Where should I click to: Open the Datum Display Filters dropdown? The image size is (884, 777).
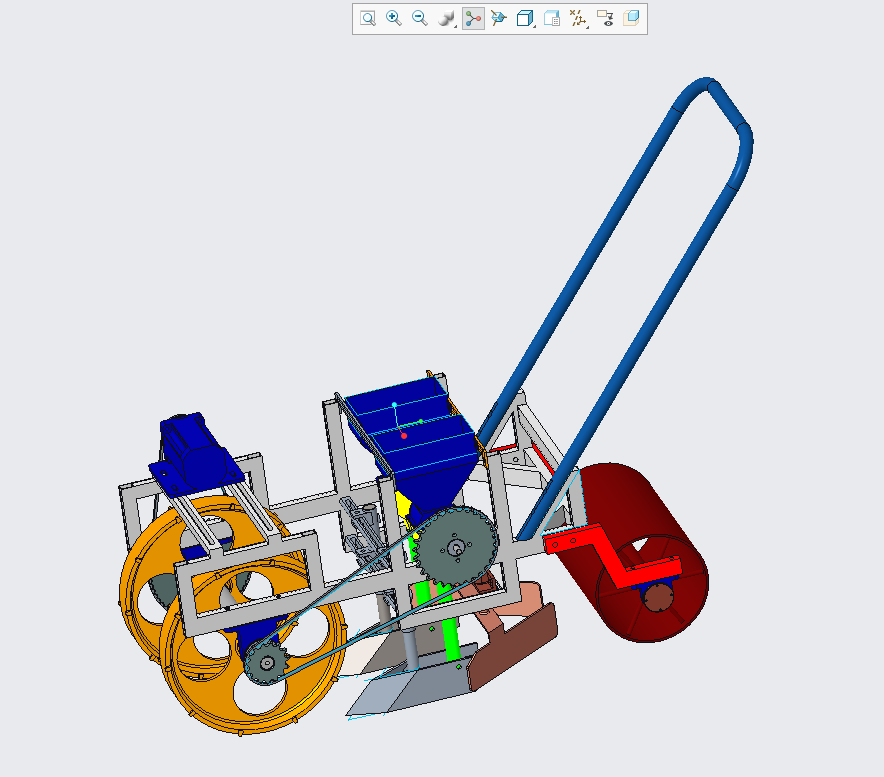(578, 18)
